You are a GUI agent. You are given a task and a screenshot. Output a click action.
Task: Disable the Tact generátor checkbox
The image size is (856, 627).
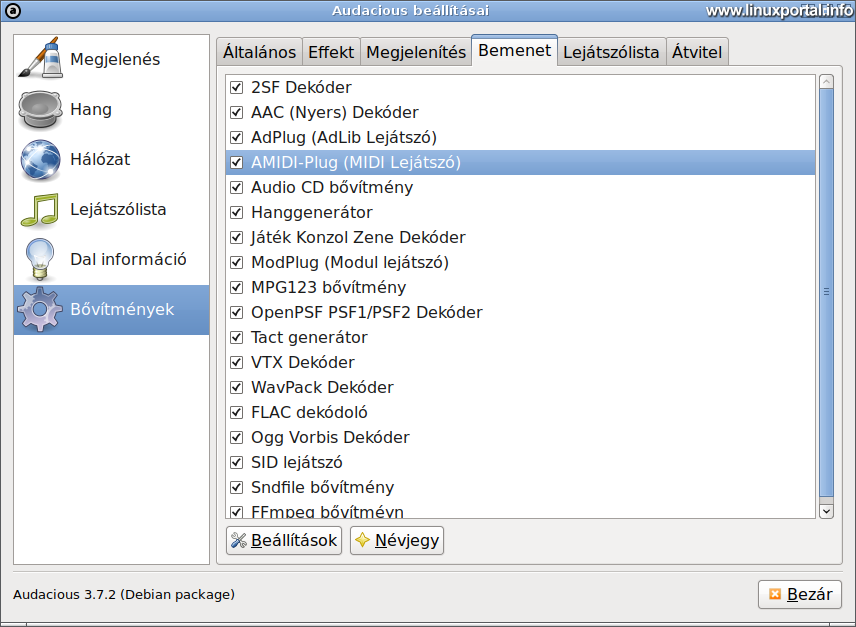pyautogui.click(x=236, y=337)
